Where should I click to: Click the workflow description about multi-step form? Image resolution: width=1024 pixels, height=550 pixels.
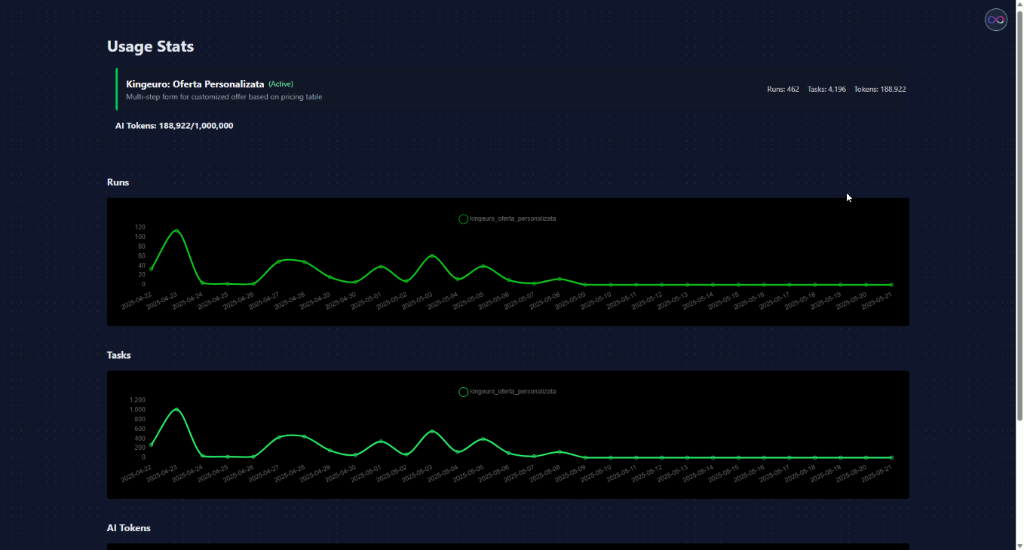[x=224, y=97]
